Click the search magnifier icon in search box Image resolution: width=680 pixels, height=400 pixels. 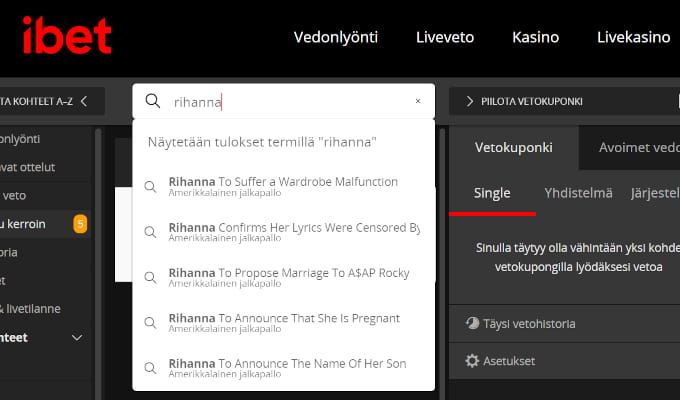(x=153, y=101)
